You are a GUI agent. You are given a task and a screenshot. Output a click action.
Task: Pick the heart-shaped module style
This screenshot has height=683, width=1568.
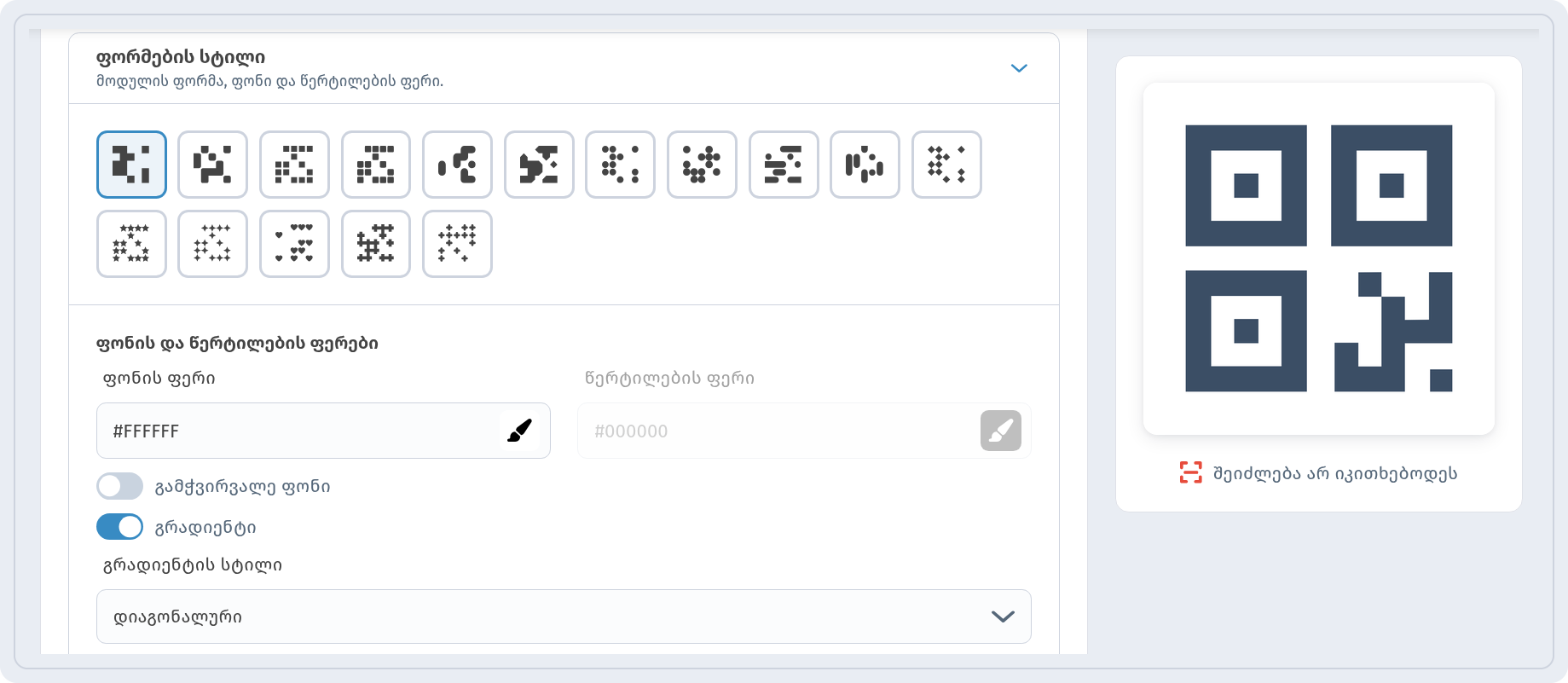point(294,244)
